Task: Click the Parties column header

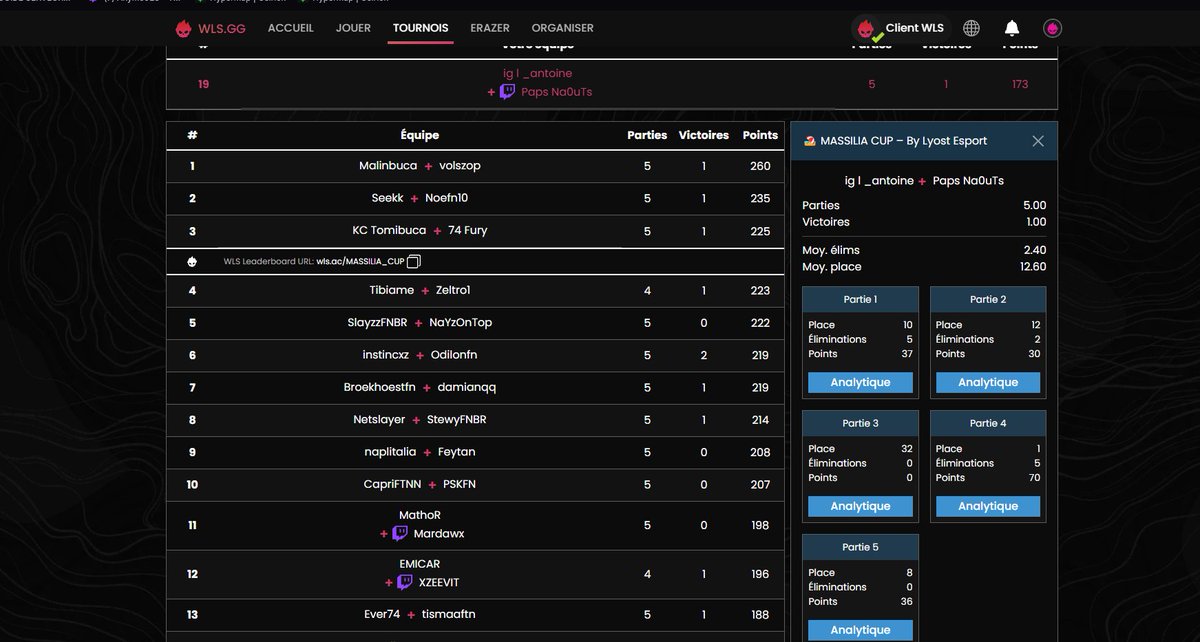Action: (x=647, y=135)
